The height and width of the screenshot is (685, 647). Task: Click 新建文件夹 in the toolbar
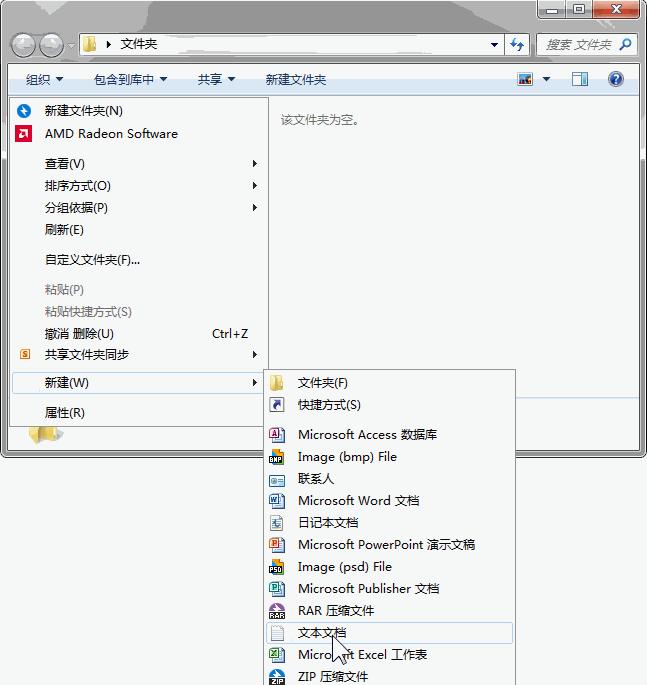click(x=296, y=80)
